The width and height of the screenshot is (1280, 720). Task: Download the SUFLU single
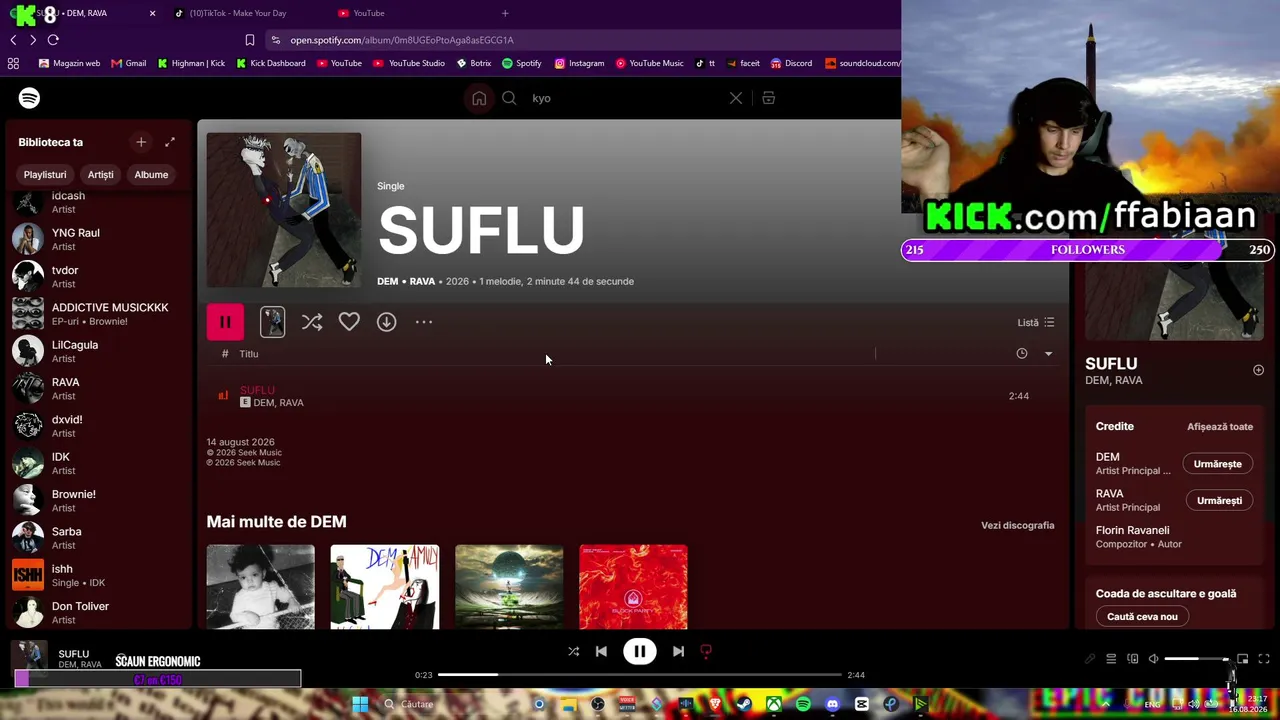click(387, 322)
